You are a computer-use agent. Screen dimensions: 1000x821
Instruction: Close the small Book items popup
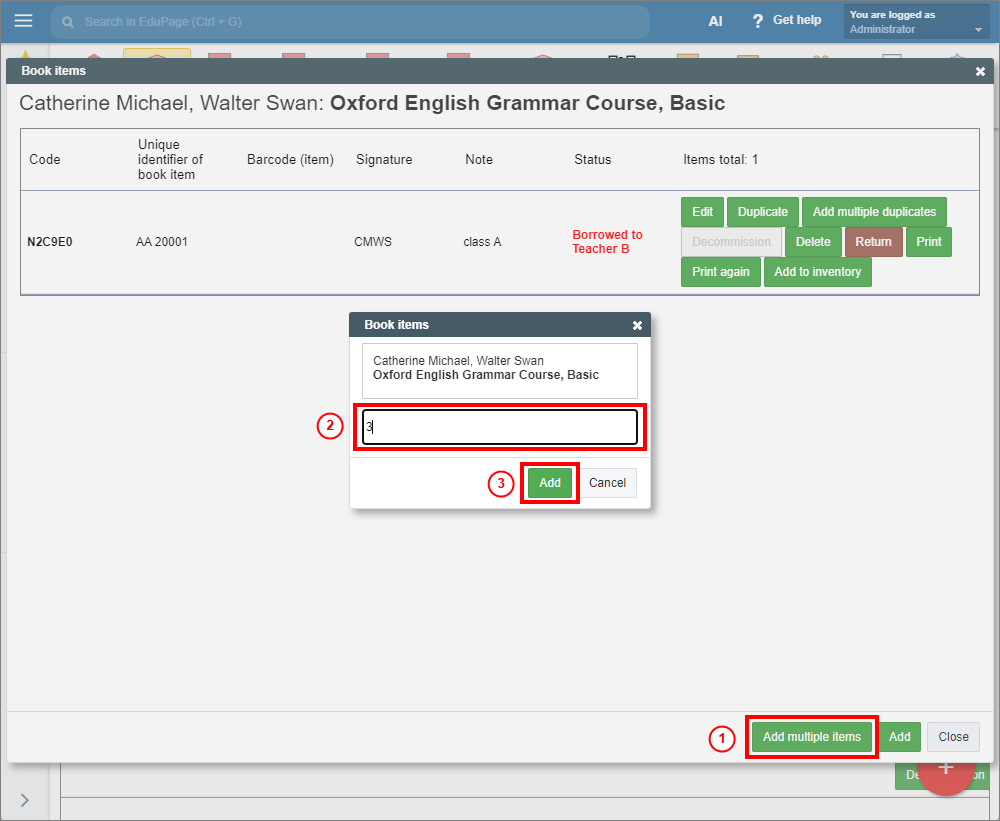pos(637,325)
